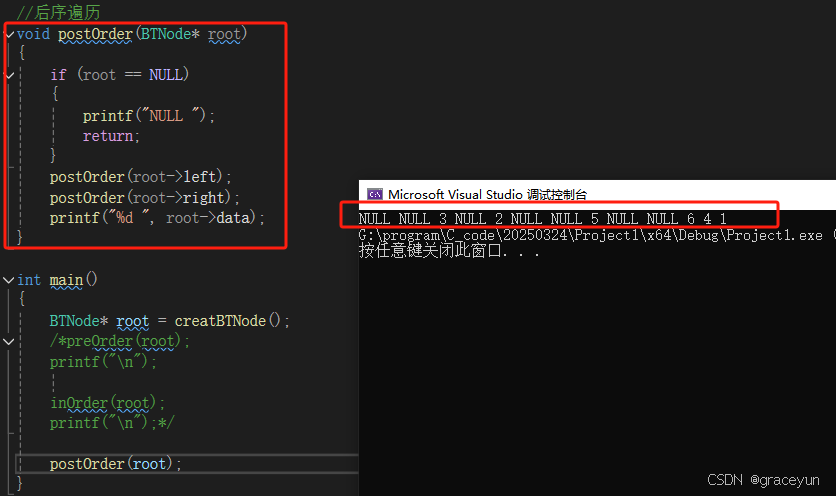Collapse the postOrder function fold chevron
The image size is (836, 496).
click(x=10, y=34)
